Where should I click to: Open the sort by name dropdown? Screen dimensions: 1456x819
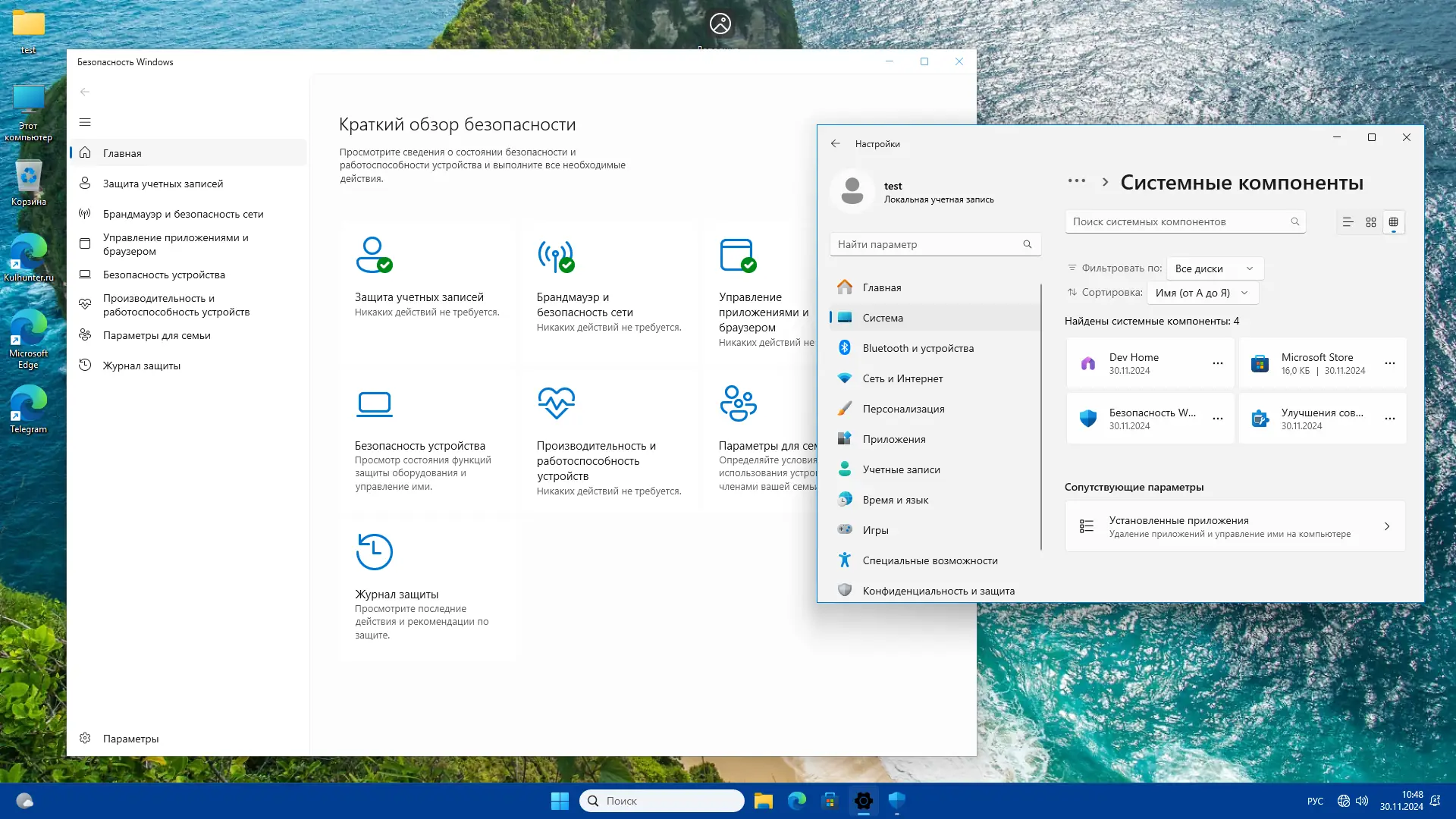point(1202,293)
